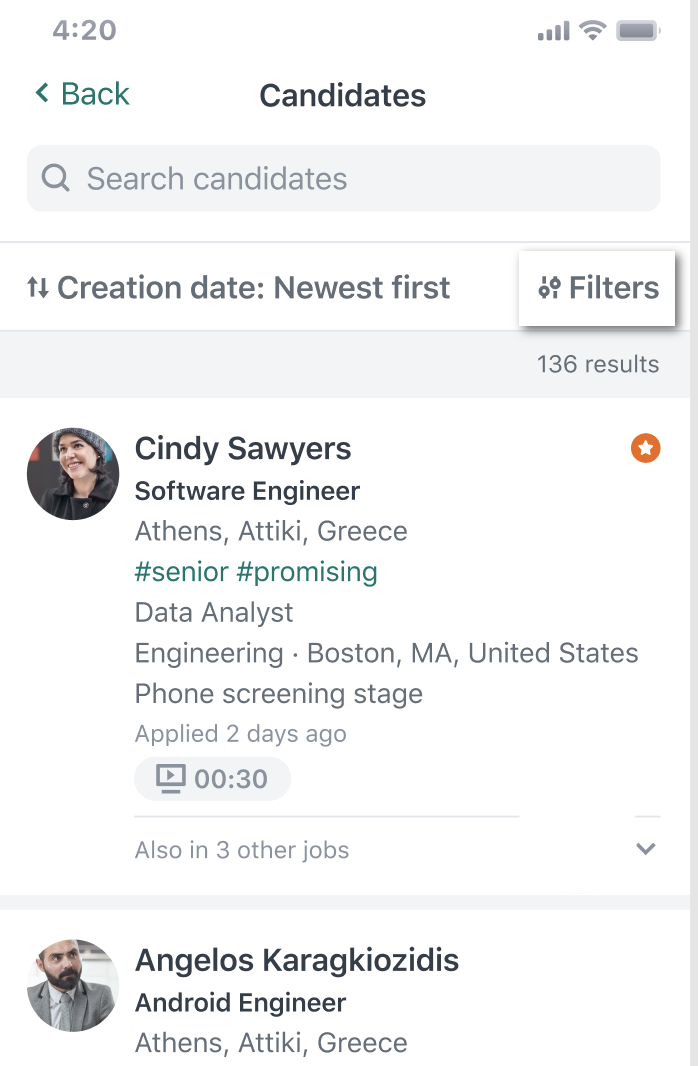The width and height of the screenshot is (698, 1066).
Task: Open Cindy Sawyers' profile photo
Action: point(73,474)
